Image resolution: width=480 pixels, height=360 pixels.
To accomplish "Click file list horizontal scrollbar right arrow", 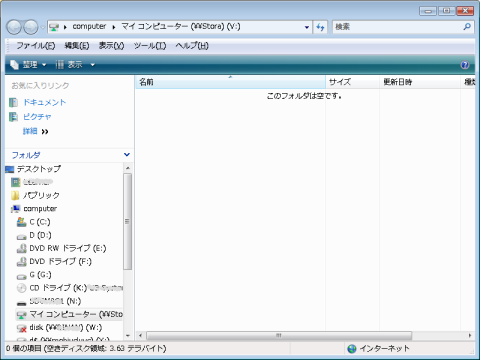I will point(470,335).
